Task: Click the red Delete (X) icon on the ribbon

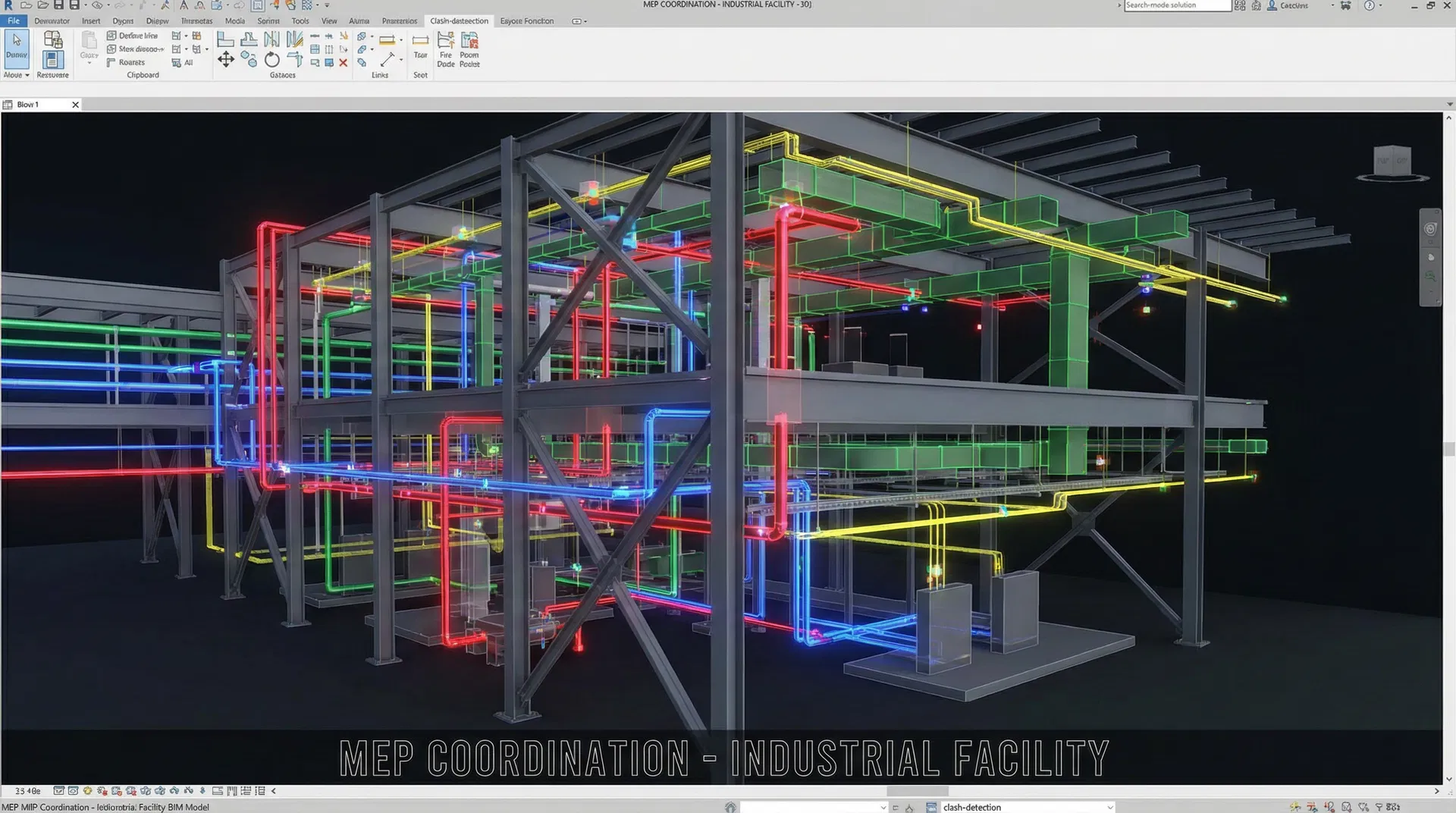Action: (342, 63)
